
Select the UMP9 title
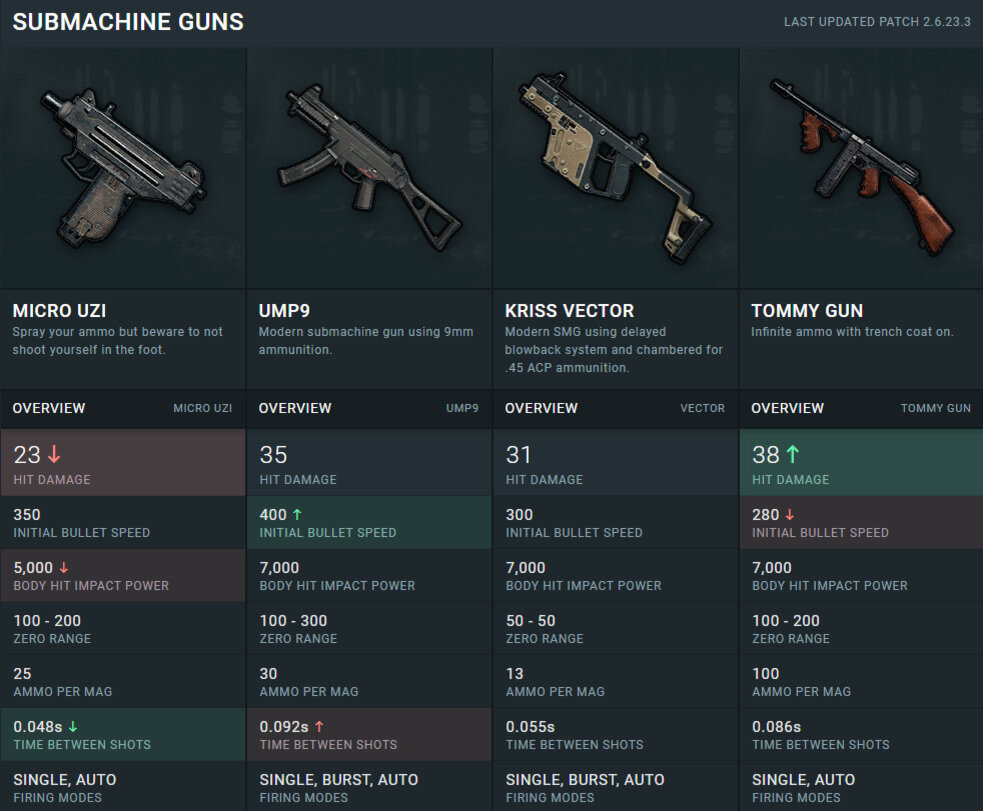[284, 311]
